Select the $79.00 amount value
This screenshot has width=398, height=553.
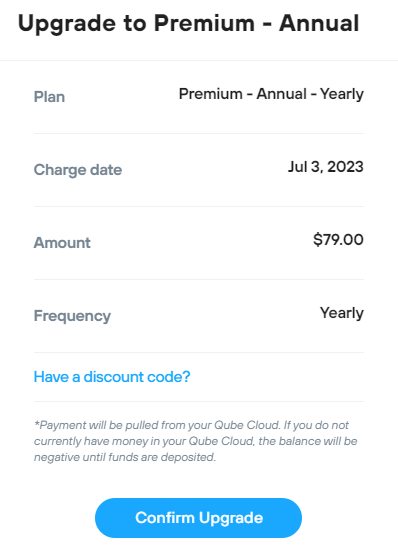click(338, 240)
